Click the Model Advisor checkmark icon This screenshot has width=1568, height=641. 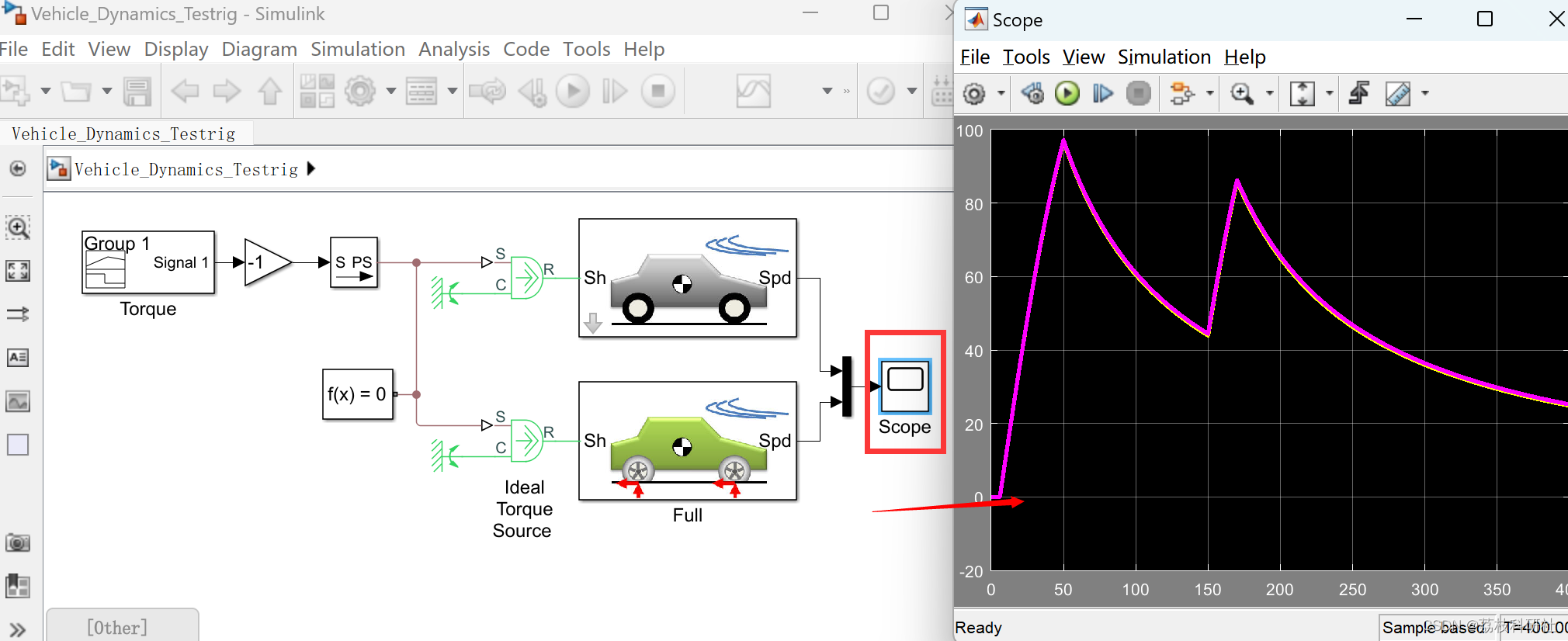(x=881, y=91)
